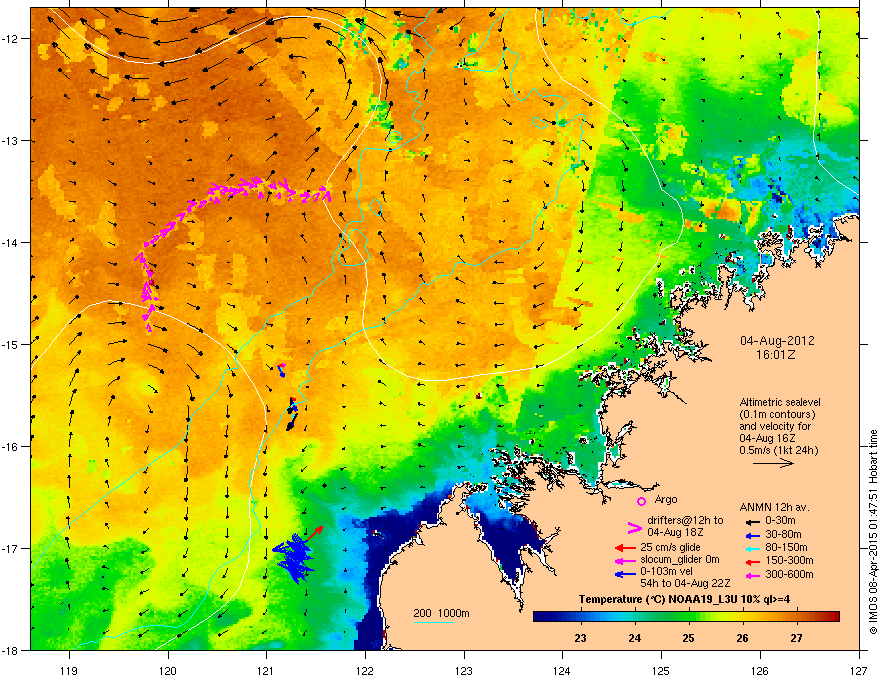Click the 25 tick label on the colorbar

point(689,638)
